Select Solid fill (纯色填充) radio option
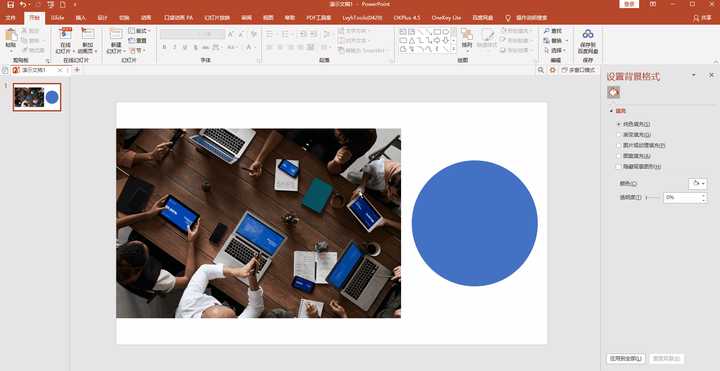This screenshot has height=371, width=720. pyautogui.click(x=619, y=124)
